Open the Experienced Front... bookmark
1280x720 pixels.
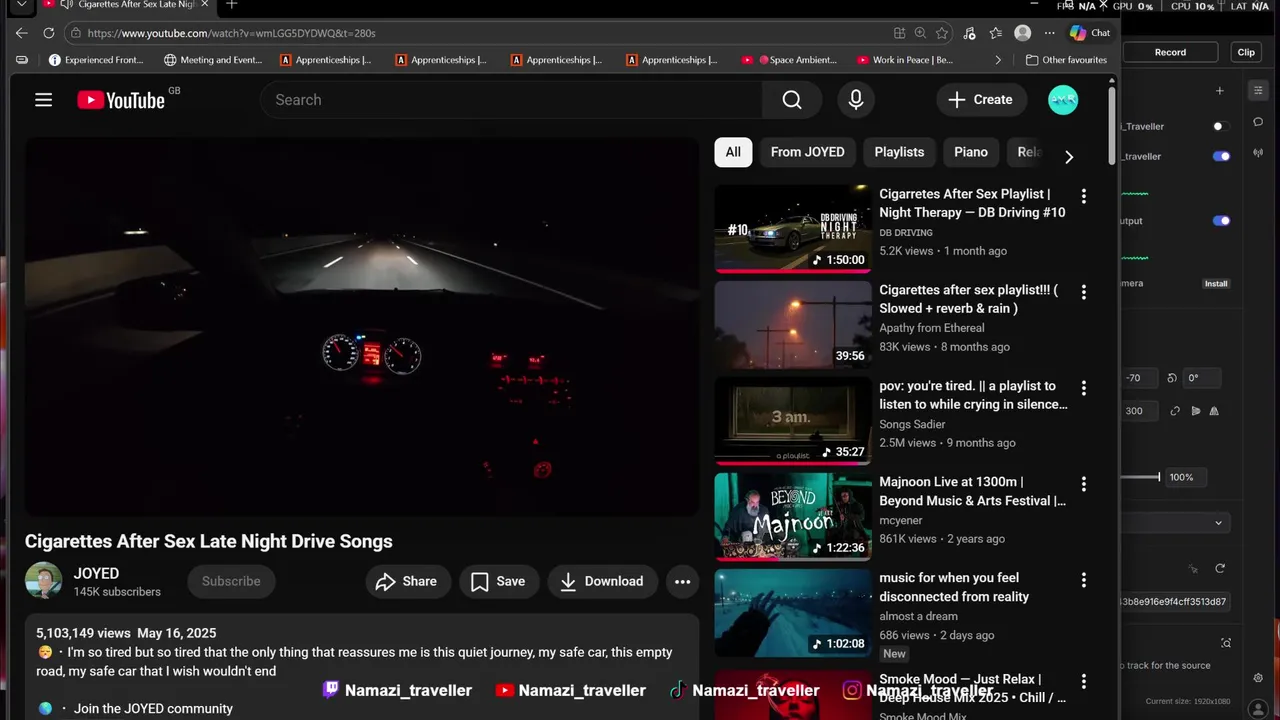95,60
